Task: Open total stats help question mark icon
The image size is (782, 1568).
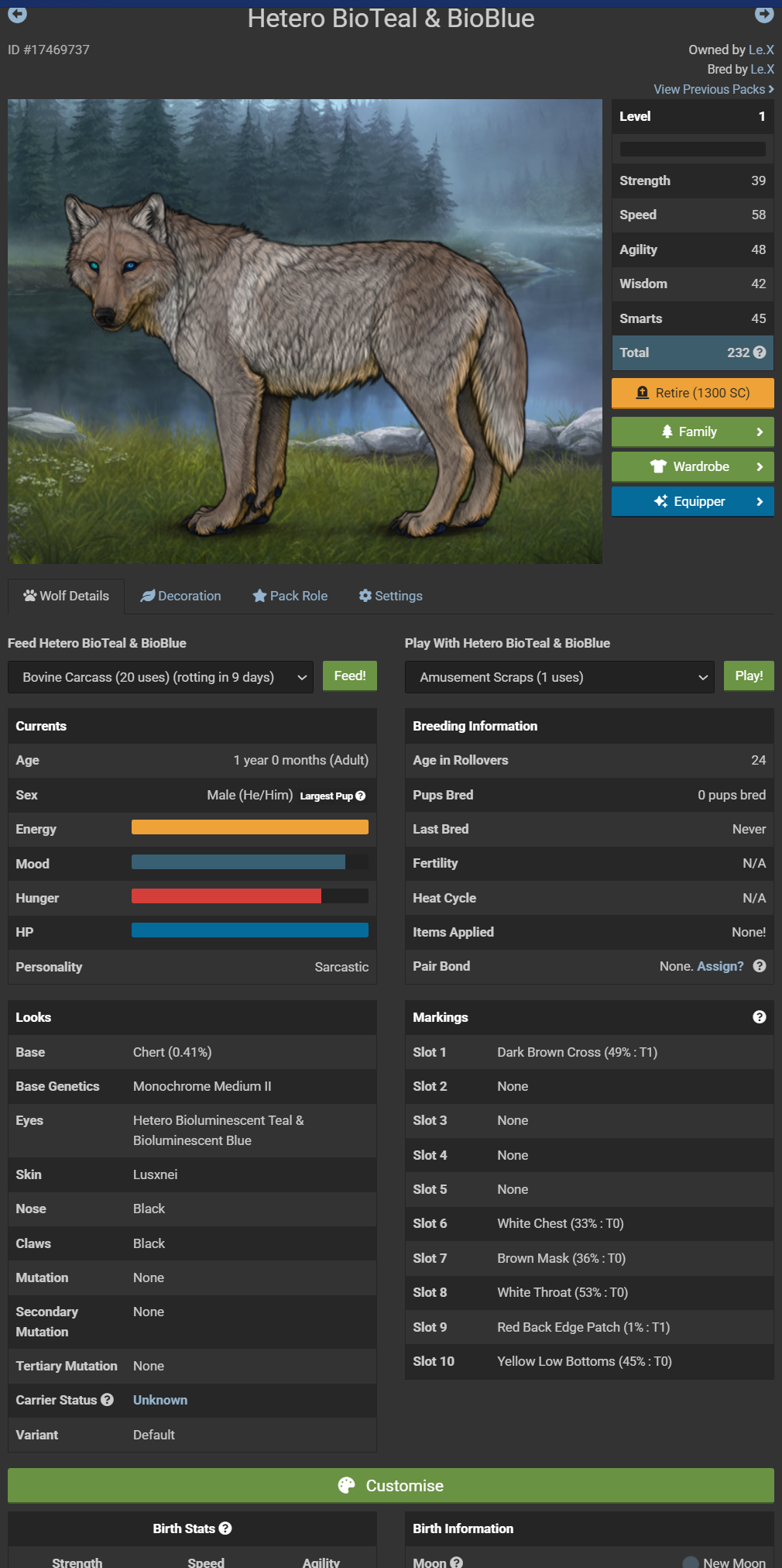Action: (x=760, y=352)
